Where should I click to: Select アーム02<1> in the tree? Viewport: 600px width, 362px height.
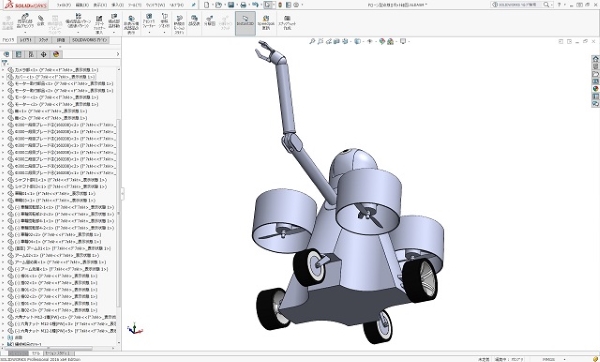click(x=54, y=255)
